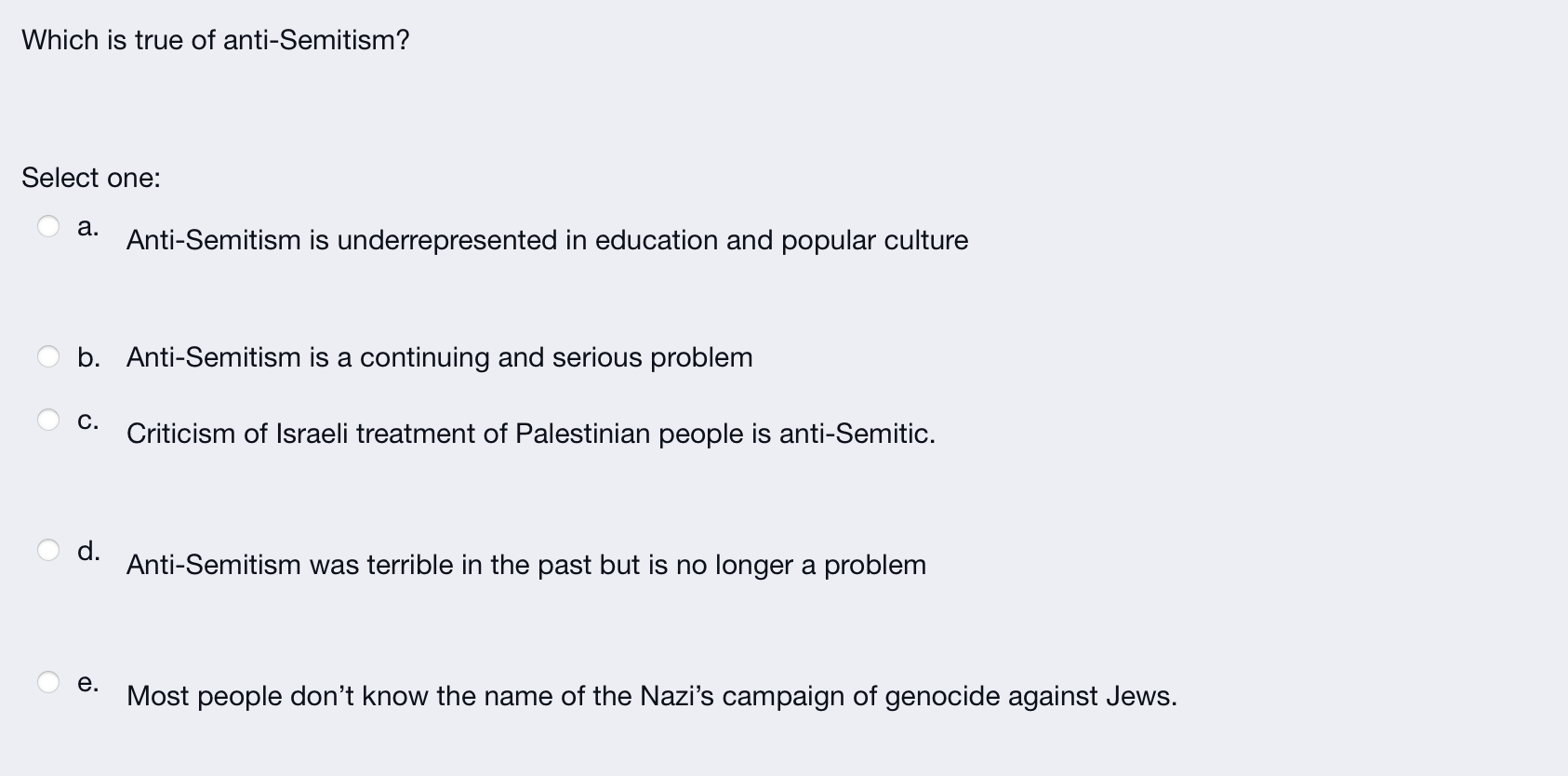This screenshot has width=1568, height=776.
Task: Click answer text about criticism of Israeli treatment
Action: (x=530, y=434)
